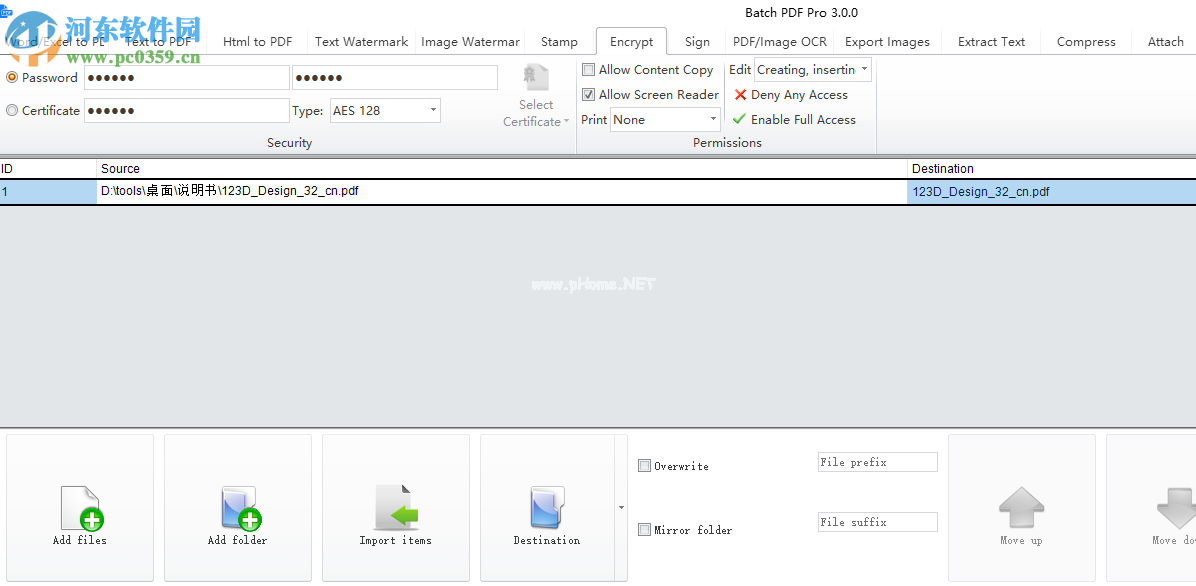Screen dimensions: 1196x586
Task: Expand the Print permission dropdown
Action: (x=665, y=120)
